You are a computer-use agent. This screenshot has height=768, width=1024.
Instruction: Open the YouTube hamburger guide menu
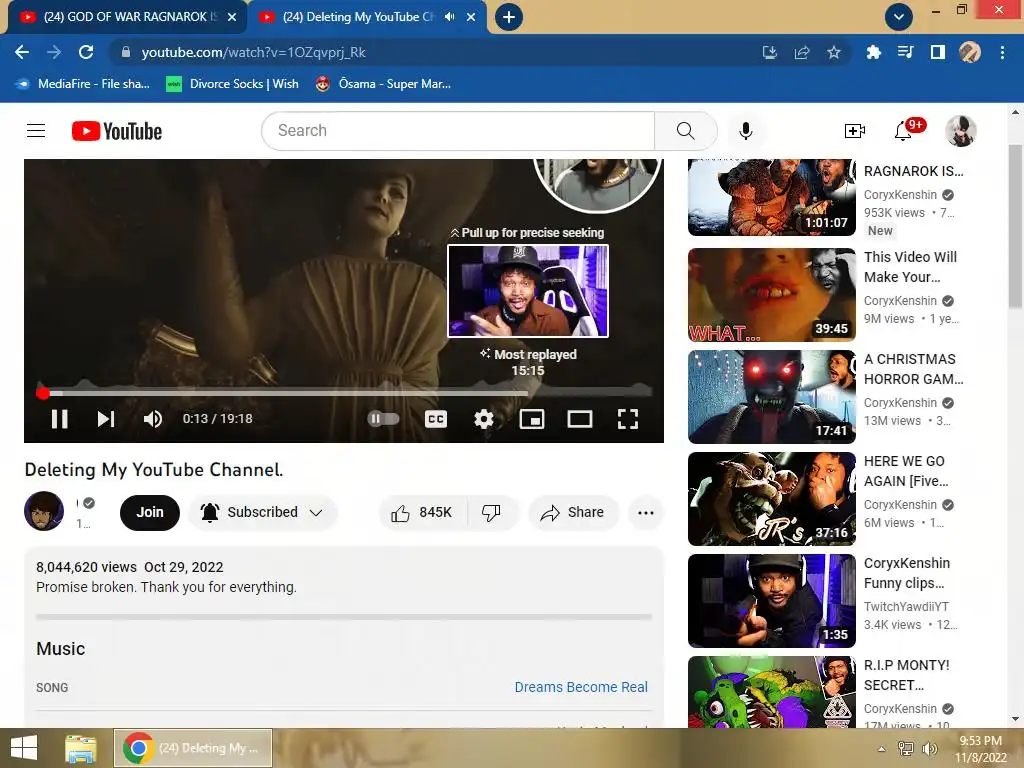point(36,131)
